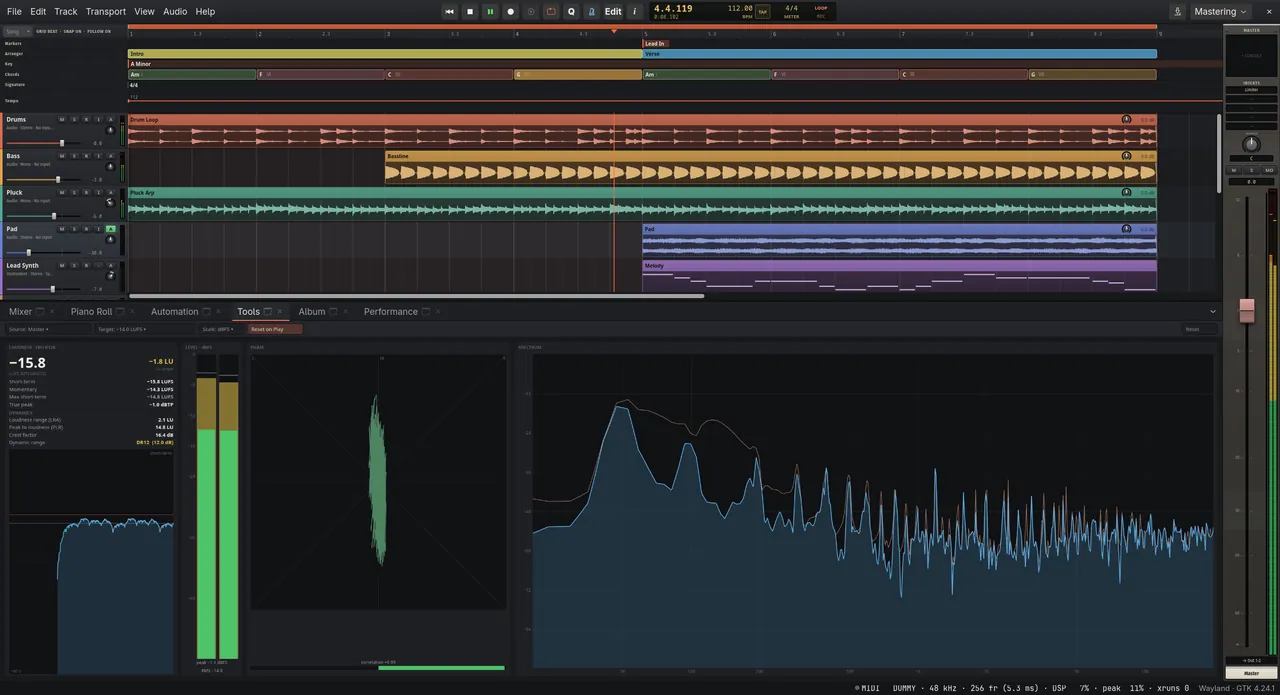Stop playback with the stop button

tap(470, 12)
